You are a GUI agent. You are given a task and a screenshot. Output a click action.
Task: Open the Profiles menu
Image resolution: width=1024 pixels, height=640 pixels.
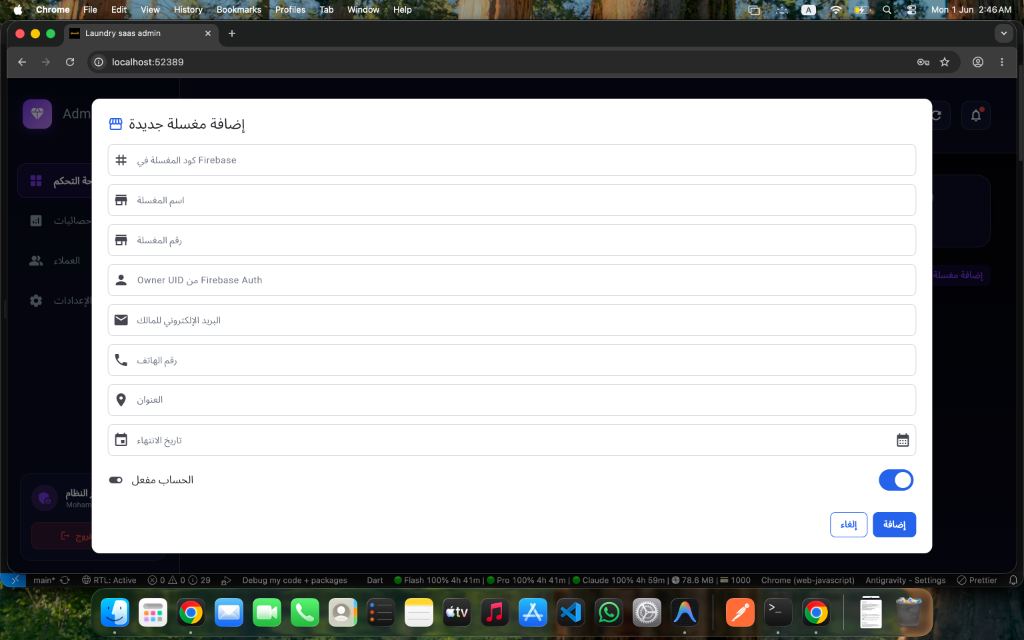tap(290, 10)
